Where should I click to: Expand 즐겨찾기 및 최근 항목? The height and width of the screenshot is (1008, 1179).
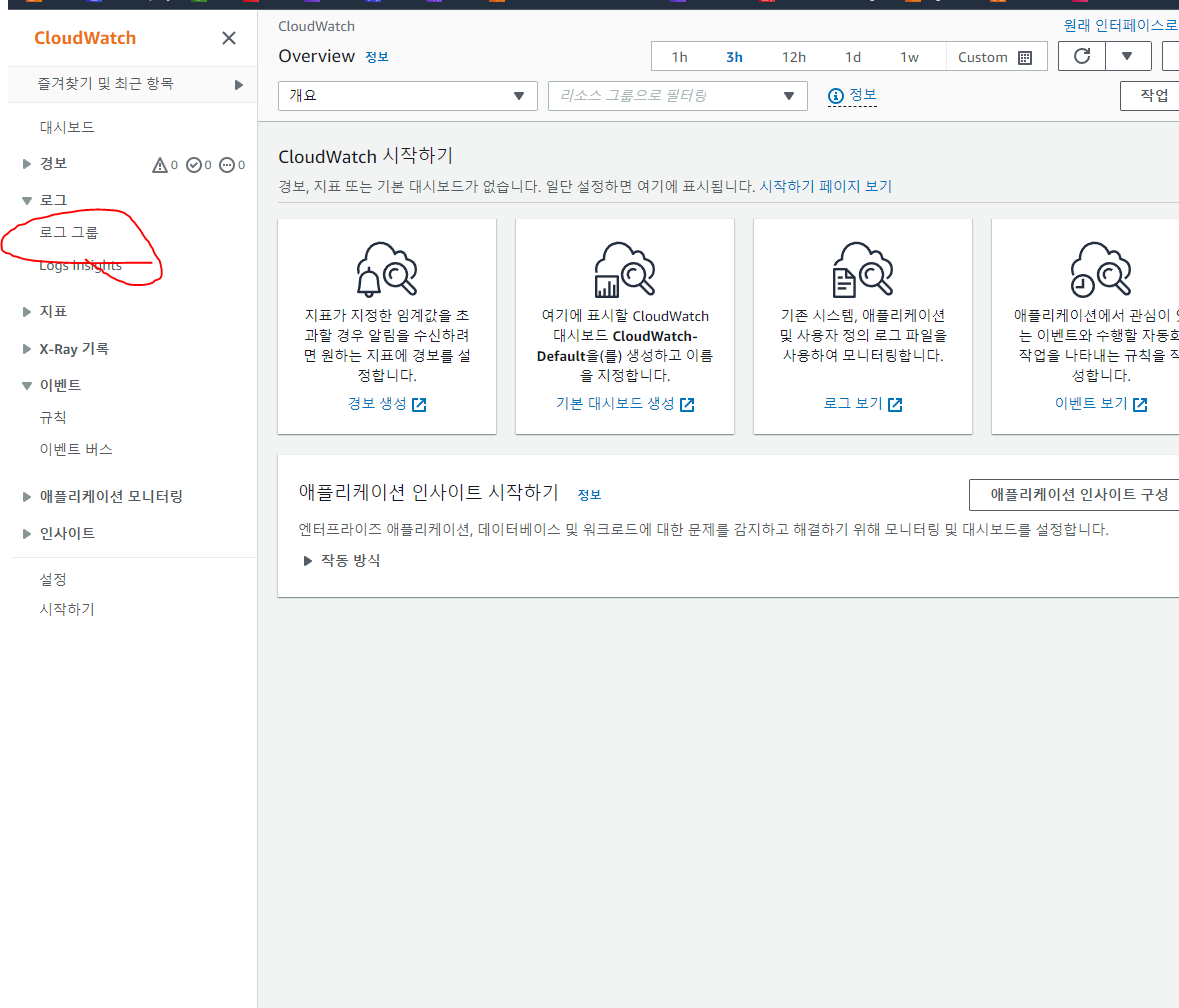tap(238, 85)
